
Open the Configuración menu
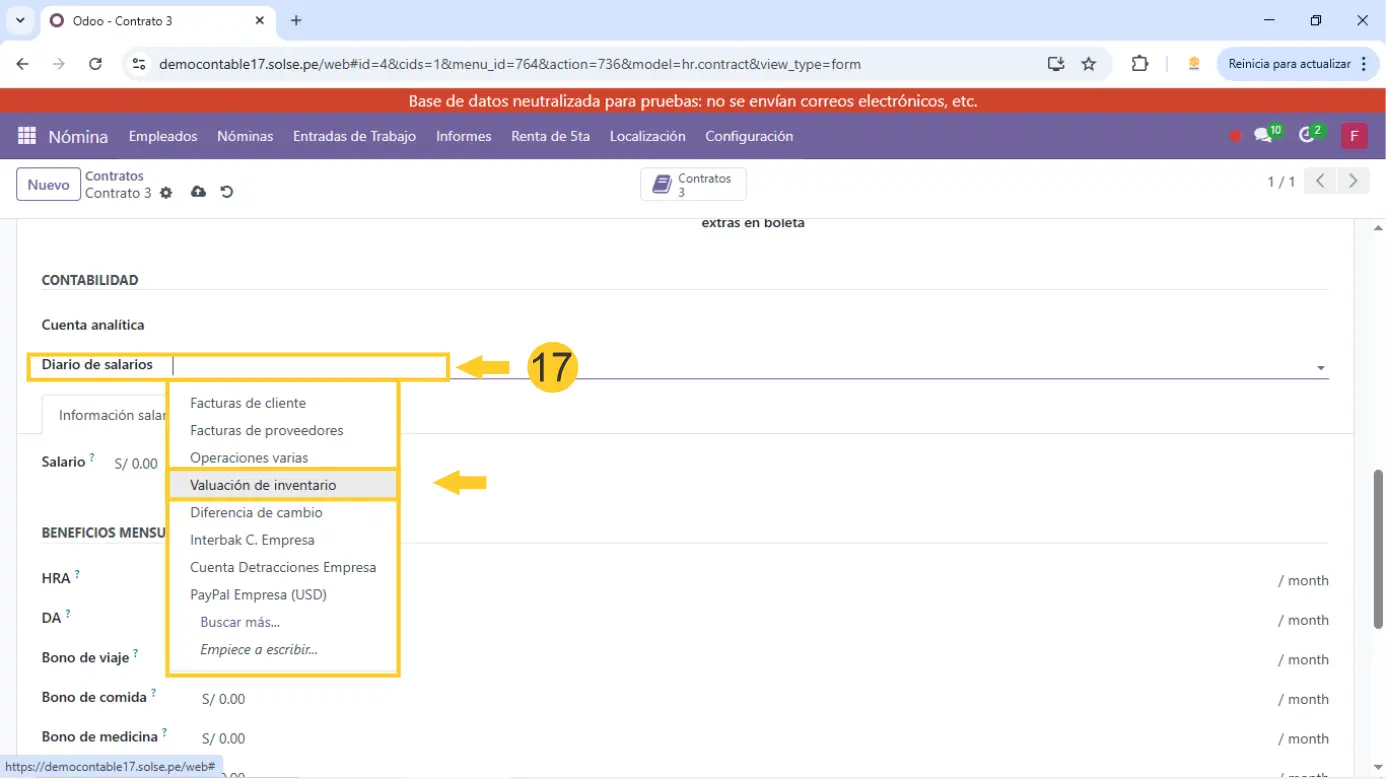(748, 136)
